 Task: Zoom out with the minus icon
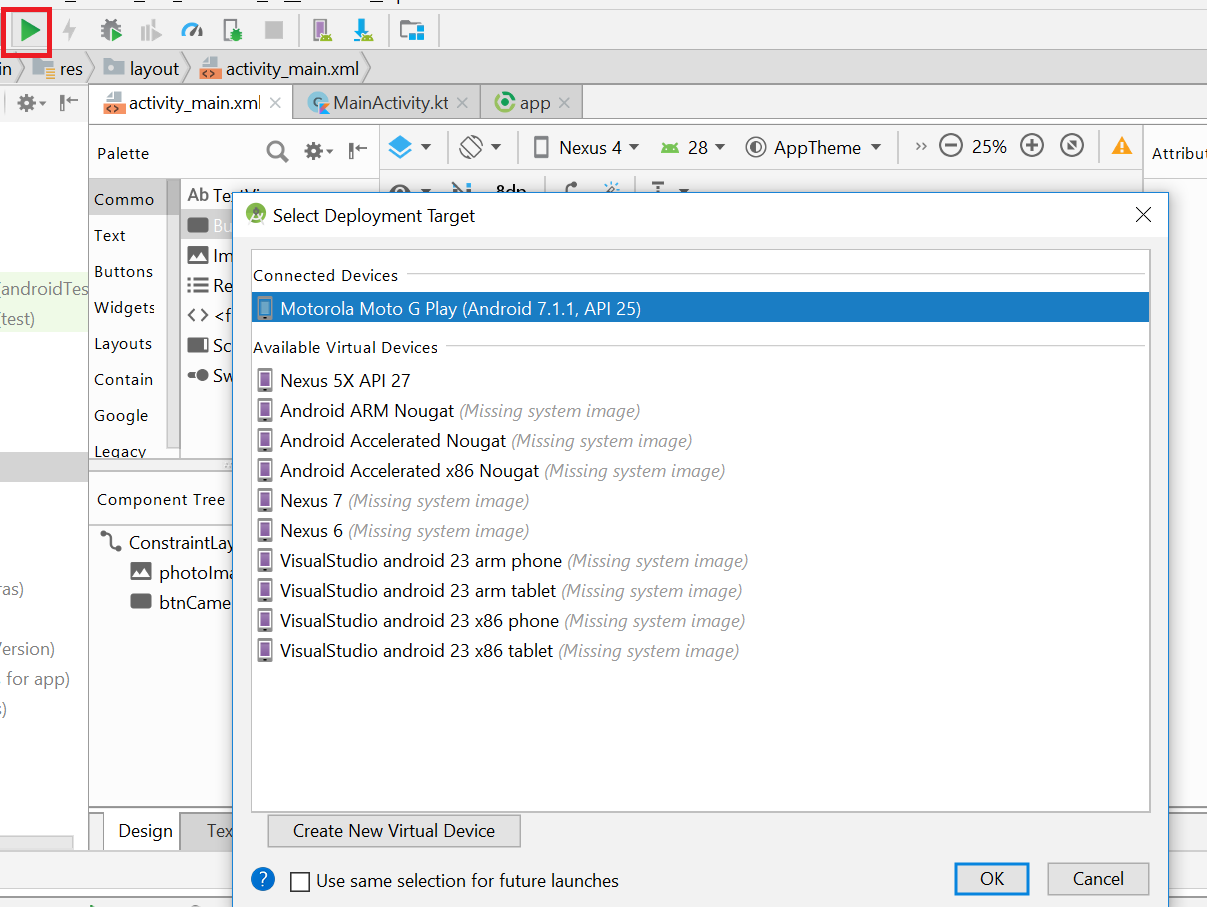951,147
